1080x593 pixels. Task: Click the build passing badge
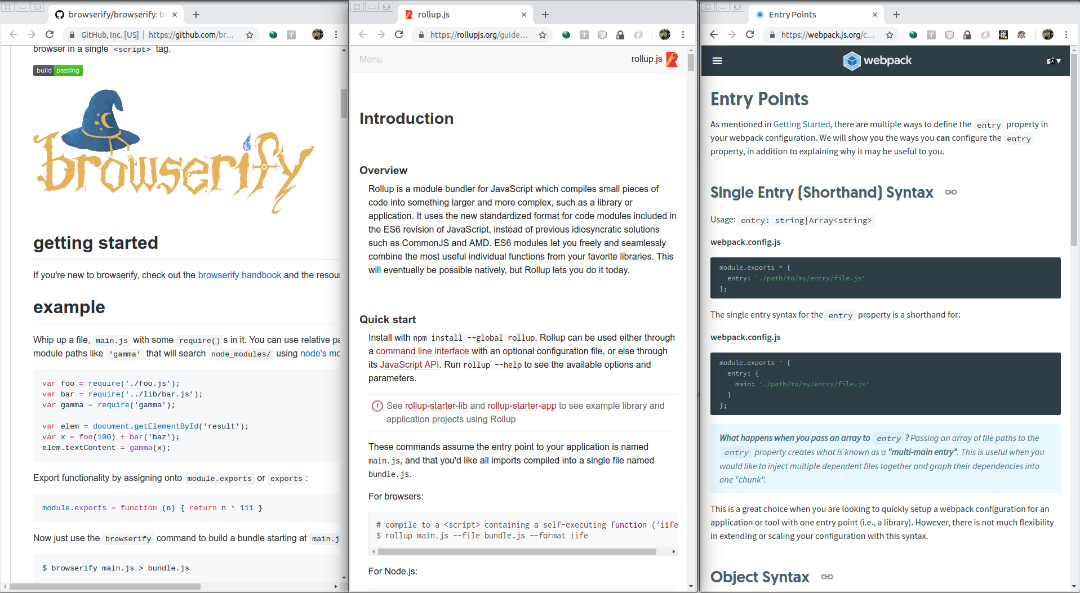point(58,70)
